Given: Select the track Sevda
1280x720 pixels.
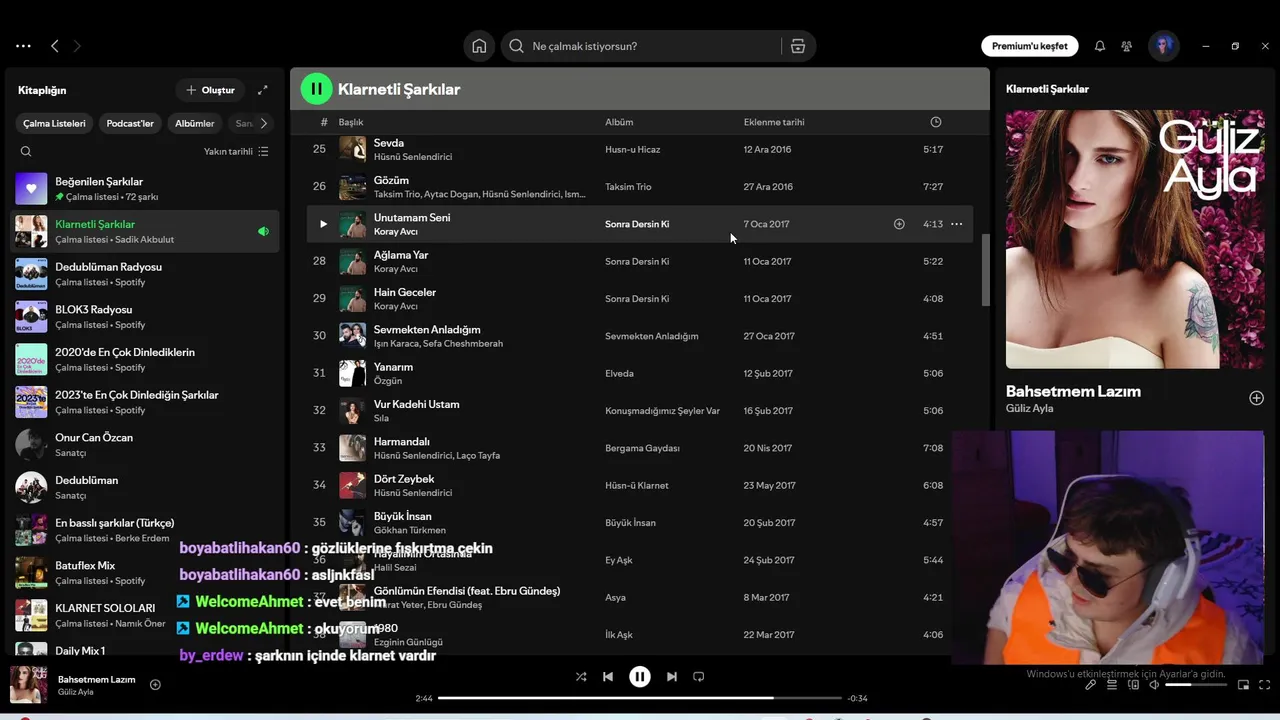Looking at the screenshot, I should 640,149.
